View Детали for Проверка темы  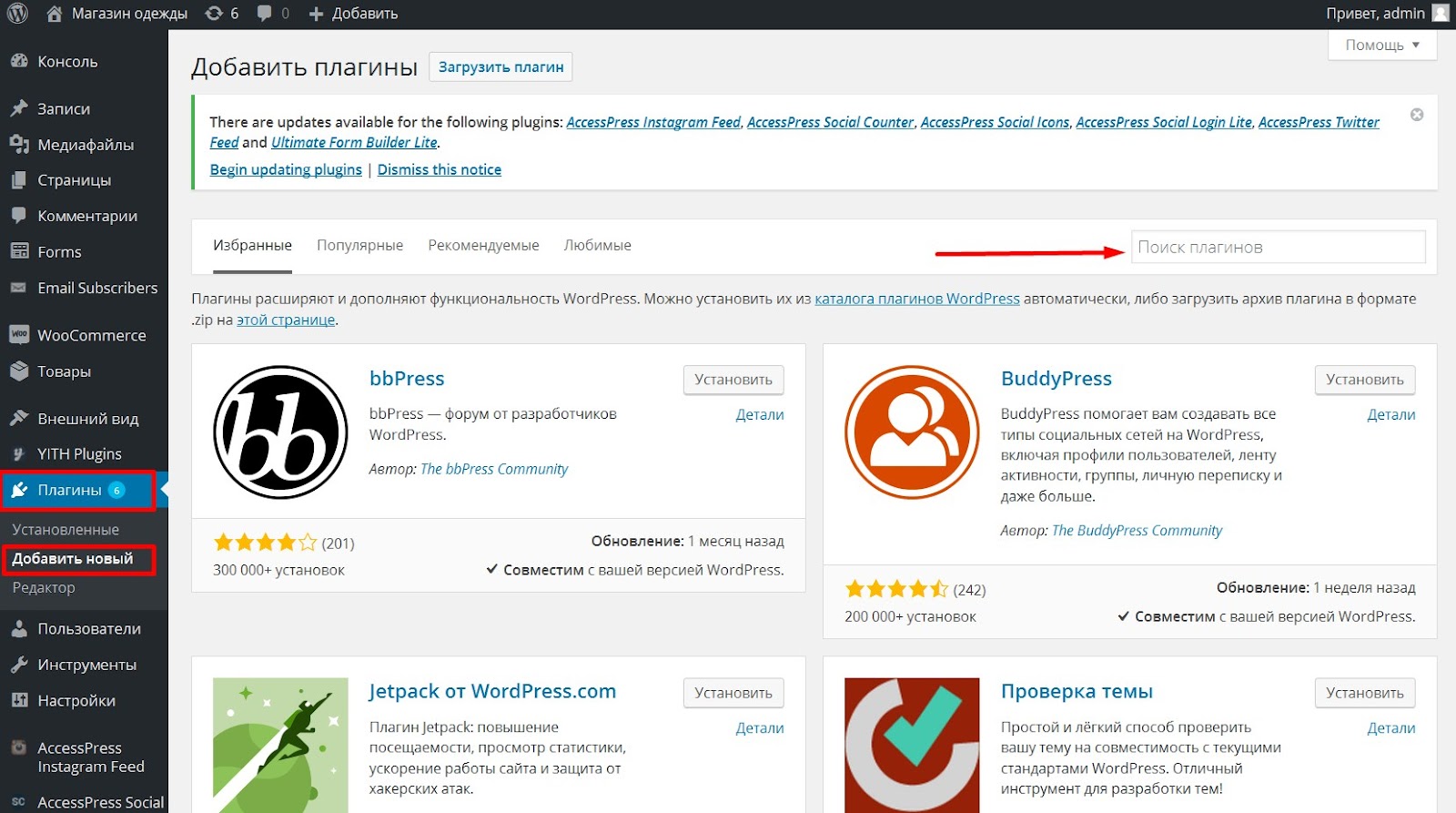[x=1391, y=727]
